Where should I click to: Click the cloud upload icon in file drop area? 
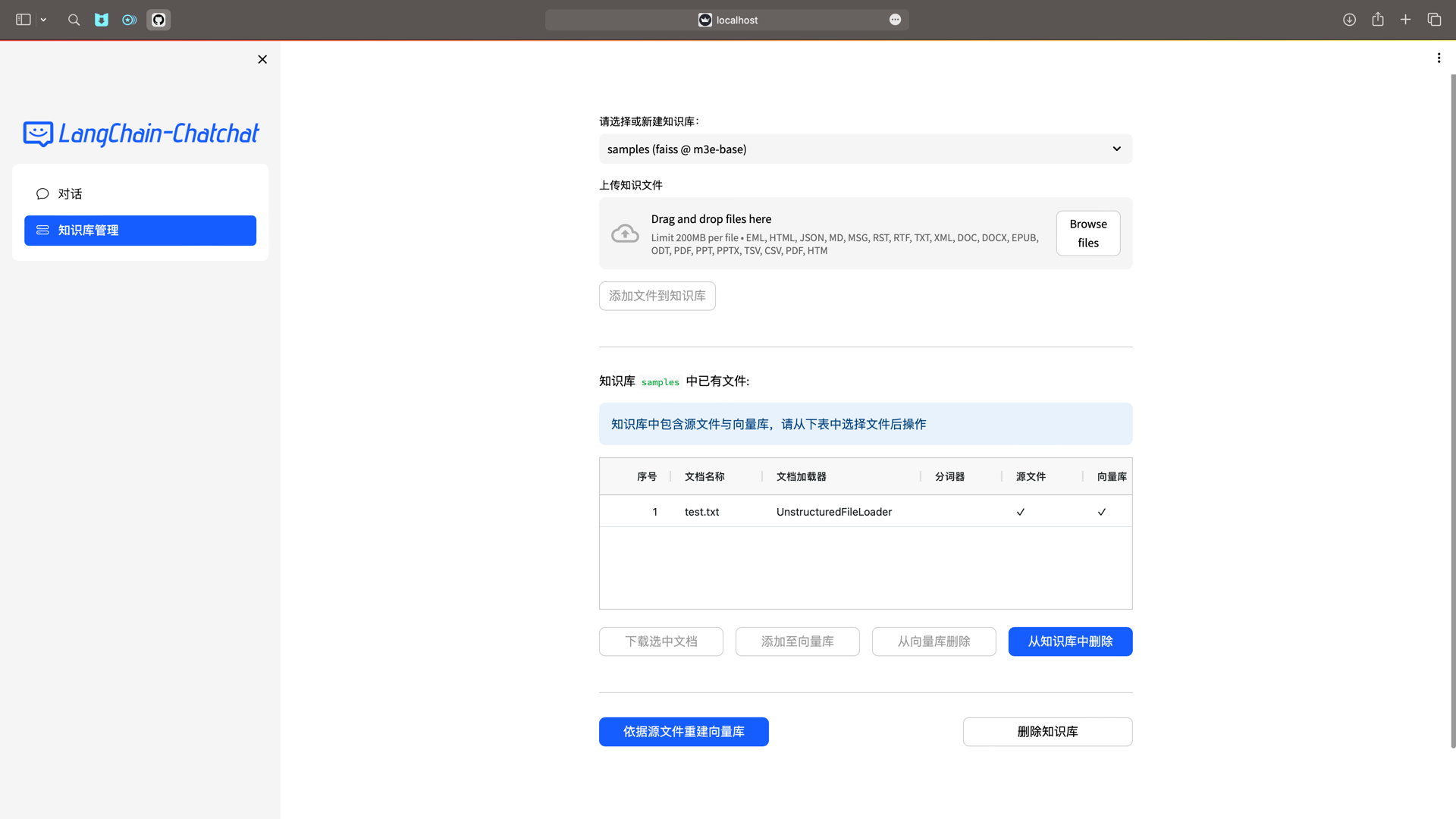[x=624, y=233]
